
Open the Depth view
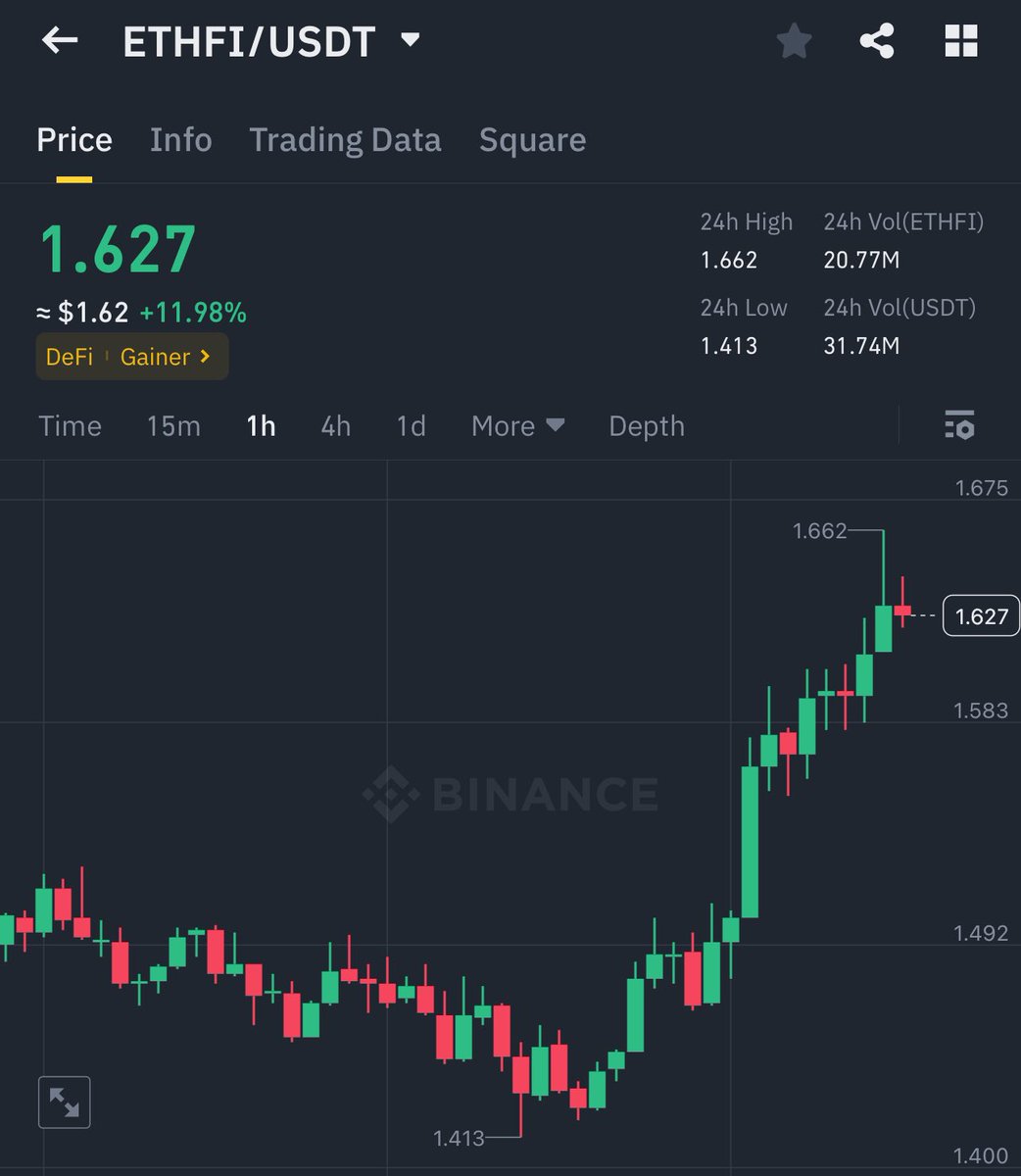646,425
